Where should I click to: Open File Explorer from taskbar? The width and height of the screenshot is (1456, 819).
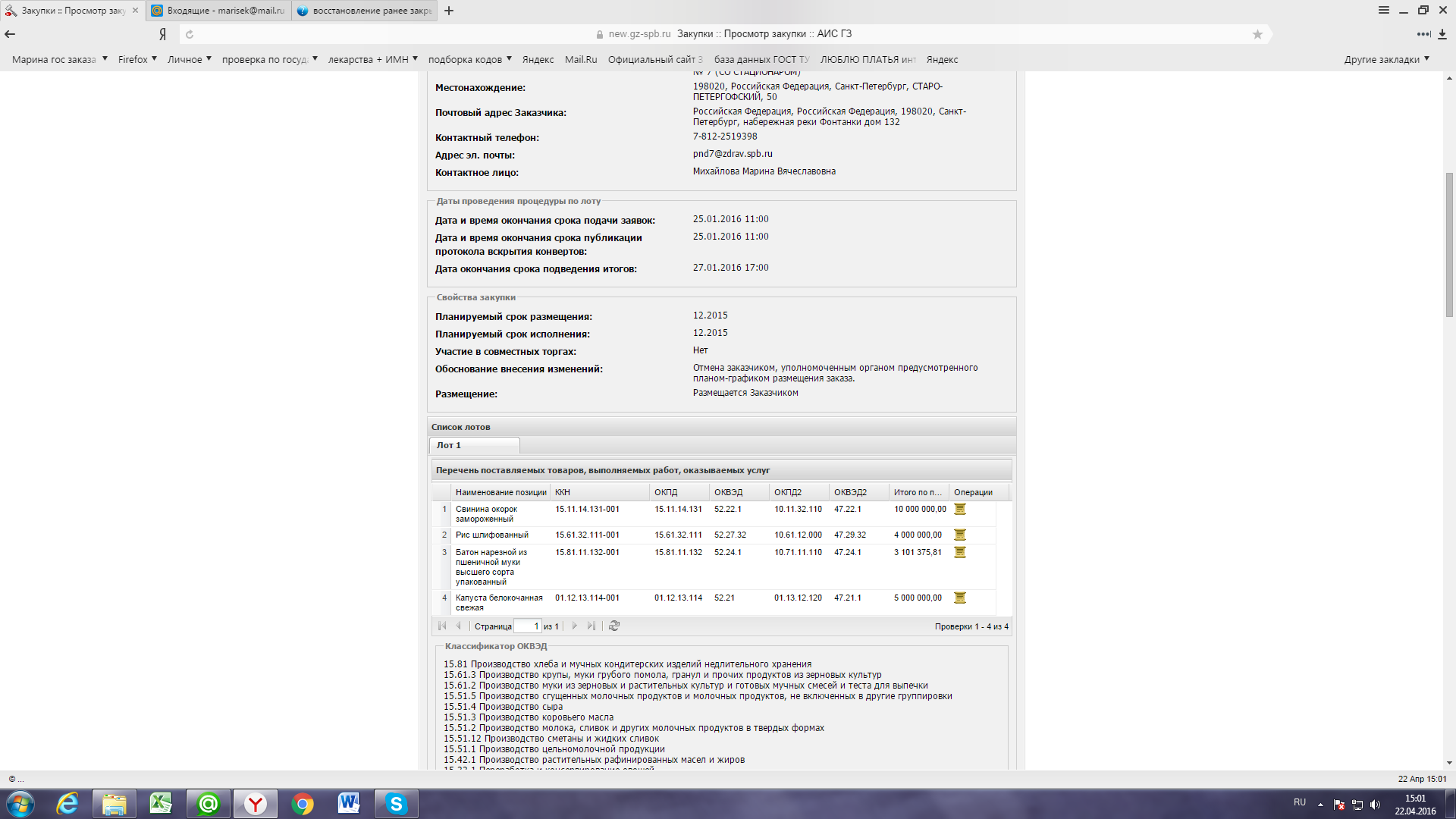click(115, 804)
